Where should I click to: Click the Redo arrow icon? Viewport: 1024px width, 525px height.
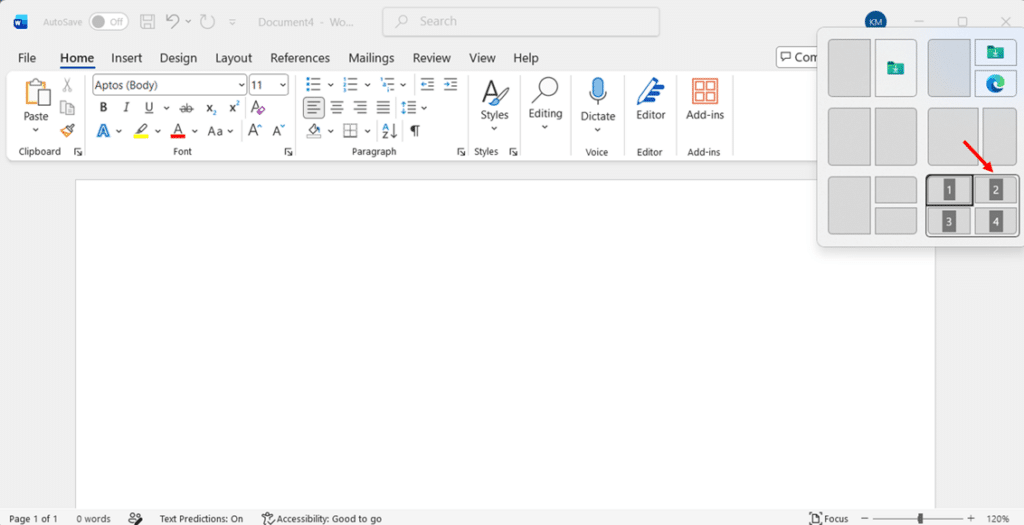[x=208, y=22]
